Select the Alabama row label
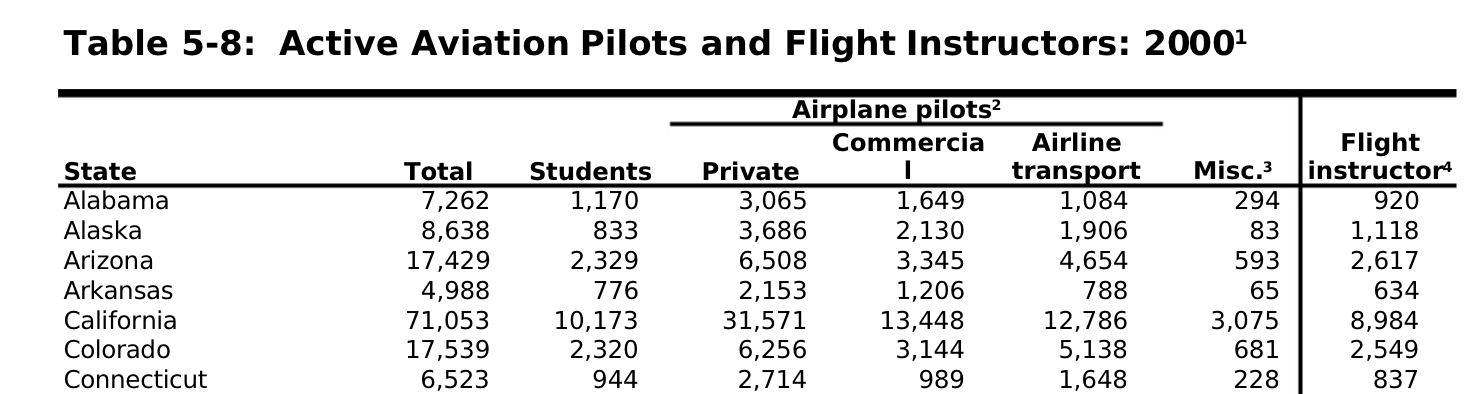Image resolution: width=1470 pixels, height=394 pixels. coord(116,201)
